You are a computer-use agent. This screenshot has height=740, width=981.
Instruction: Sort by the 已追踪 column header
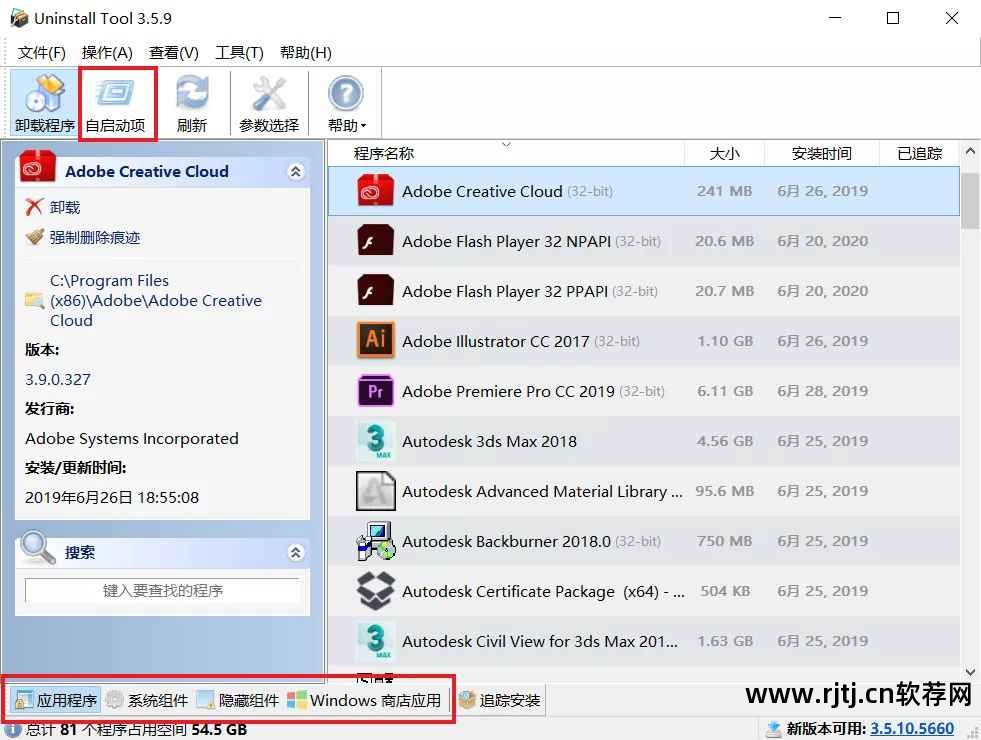pyautogui.click(x=919, y=153)
